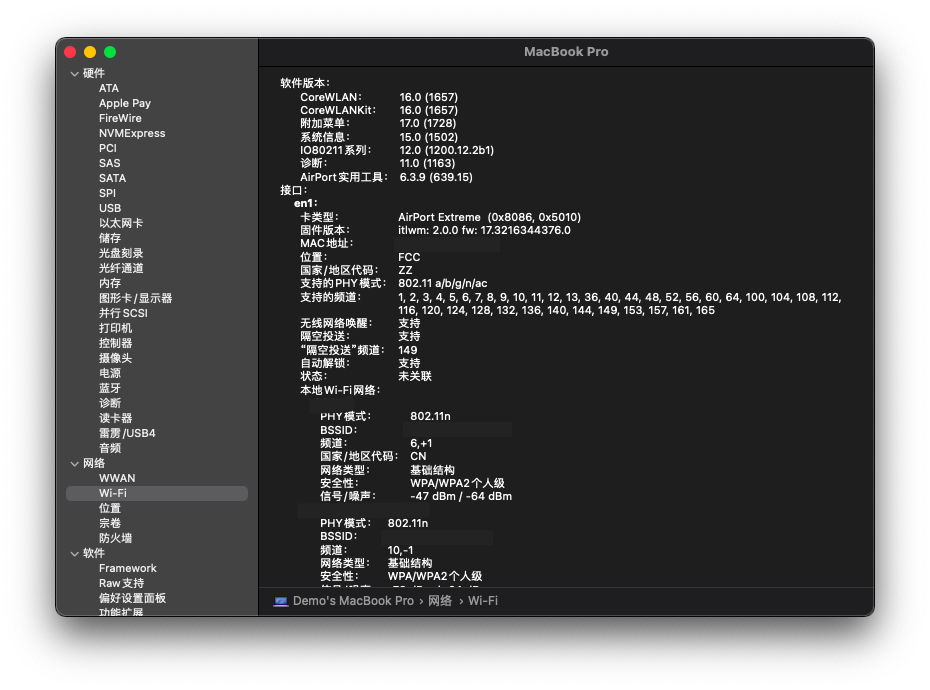Open 摄像头 camera entry
Image resolution: width=930 pixels, height=690 pixels.
(x=115, y=358)
